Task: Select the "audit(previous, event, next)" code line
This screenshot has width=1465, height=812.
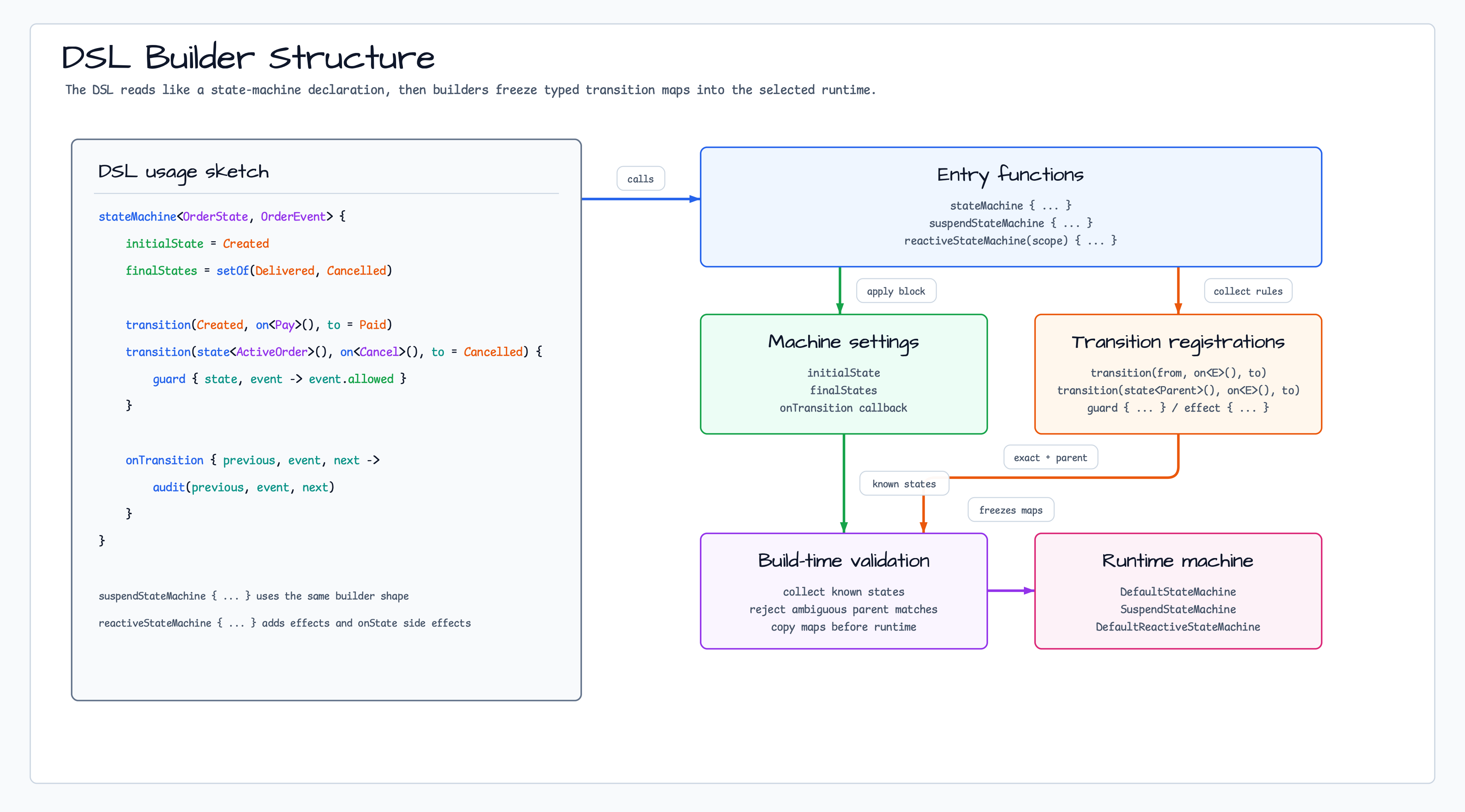Action: [243, 487]
